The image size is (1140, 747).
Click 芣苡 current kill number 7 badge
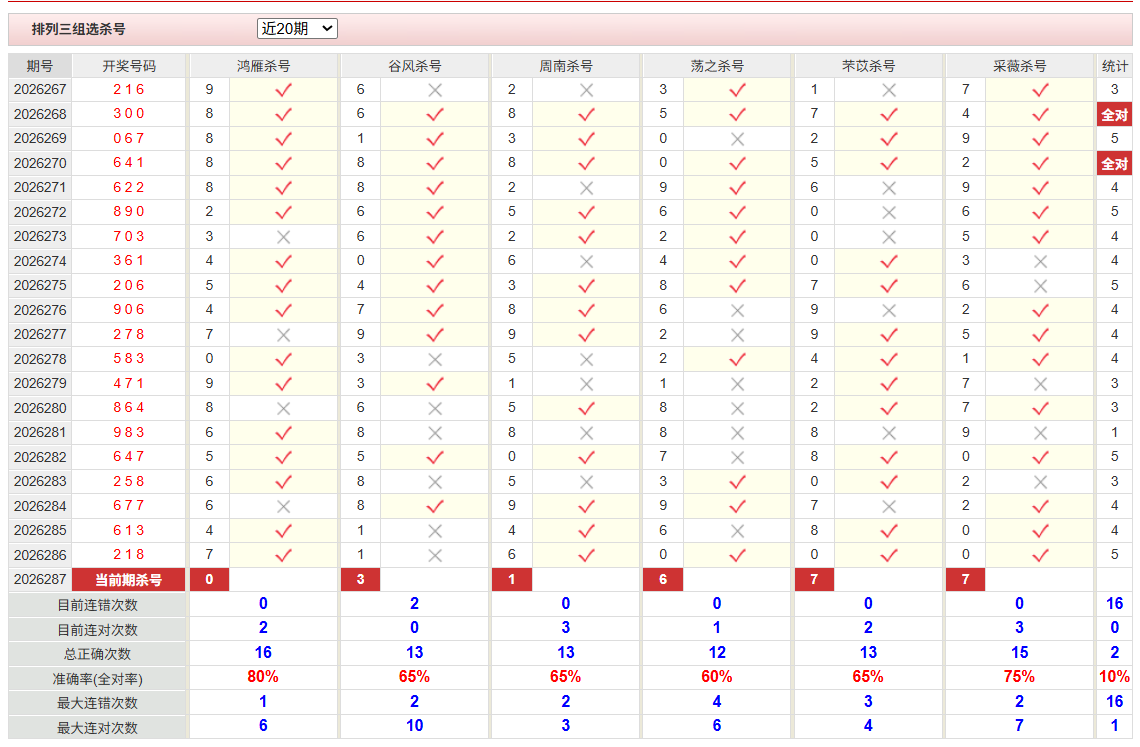pos(814,580)
